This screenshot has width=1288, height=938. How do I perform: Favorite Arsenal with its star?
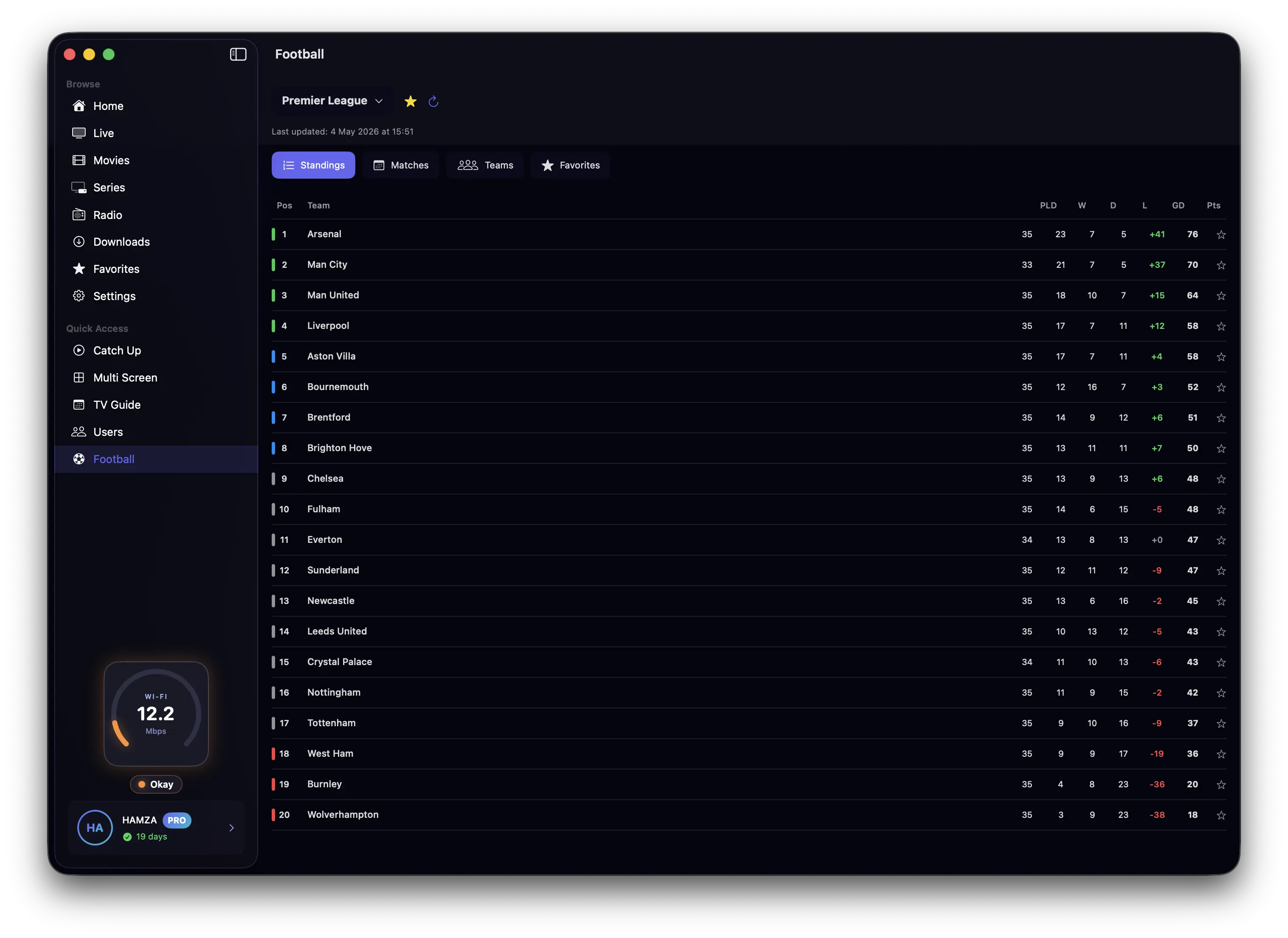[1221, 234]
